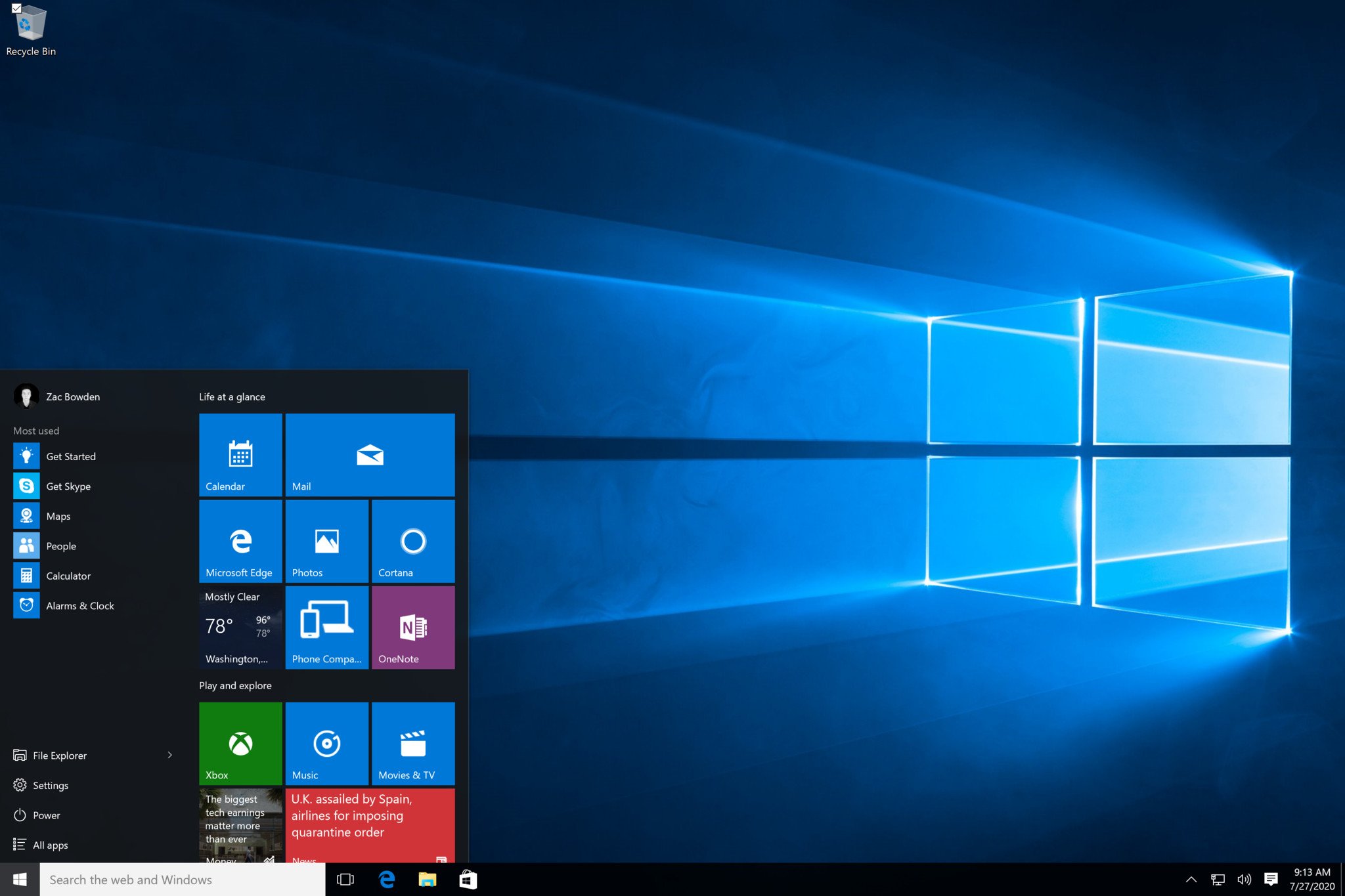
Task: Open the Movies & TV tile
Action: [412, 743]
